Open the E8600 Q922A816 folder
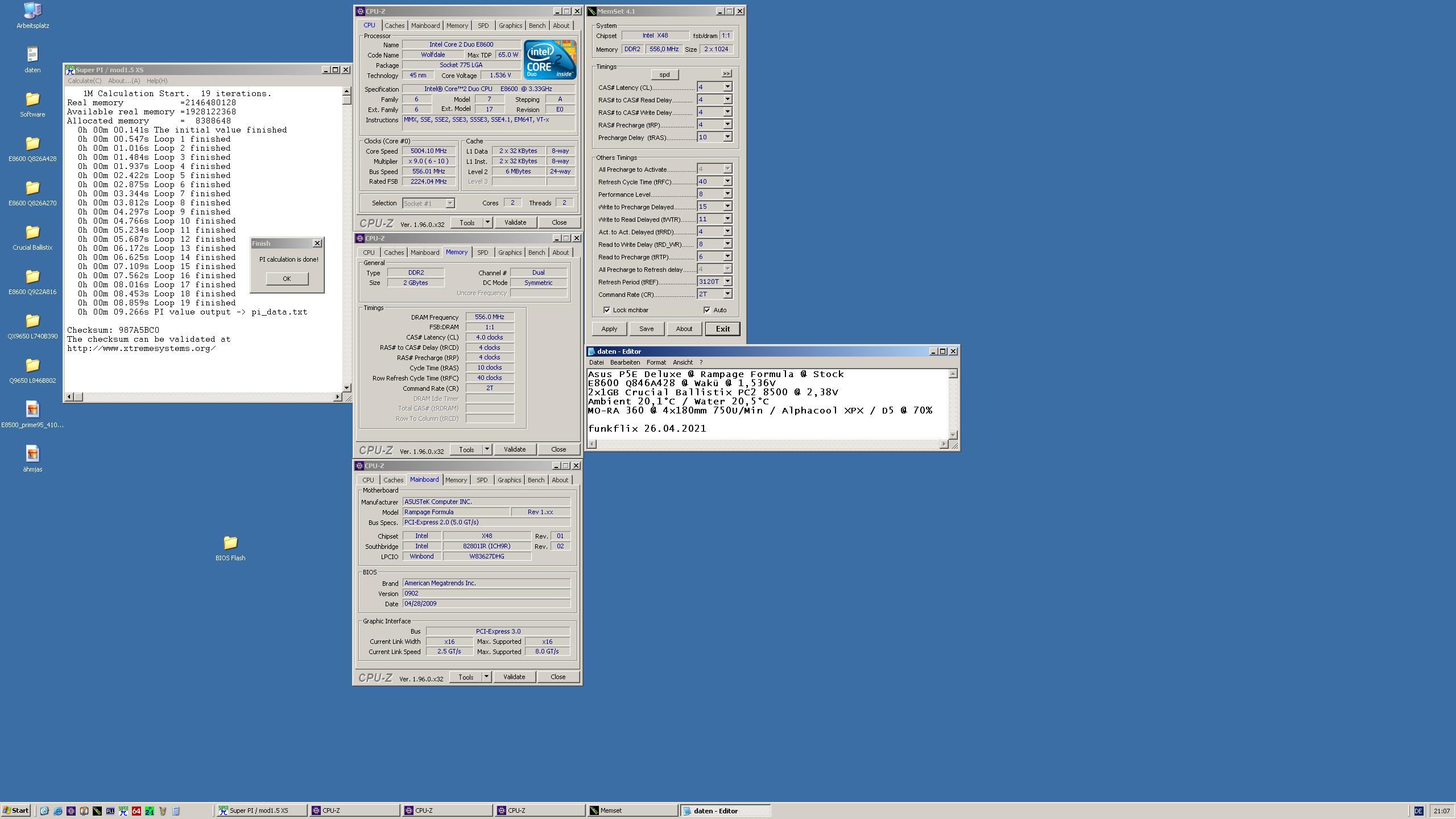This screenshot has height=819, width=1456. pos(32,282)
